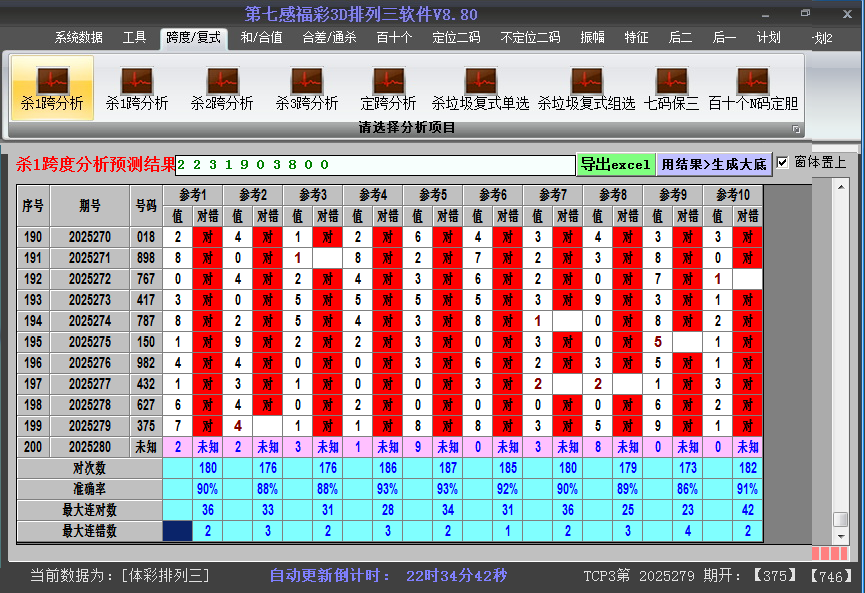Select the 系统数据 menu item
Image resolution: width=865 pixels, height=593 pixels.
tap(79, 38)
